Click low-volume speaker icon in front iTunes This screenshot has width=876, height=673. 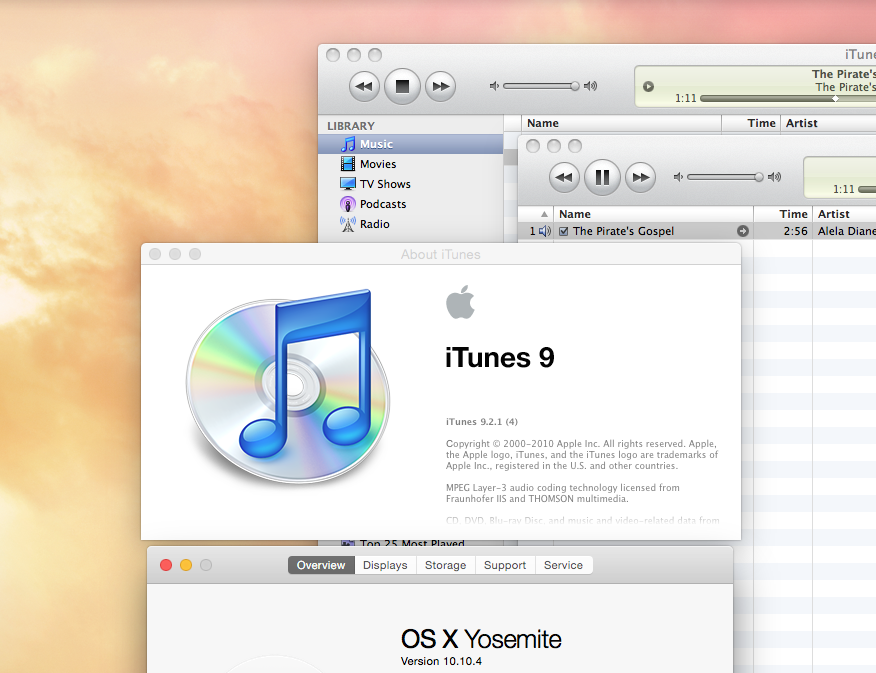tap(678, 177)
